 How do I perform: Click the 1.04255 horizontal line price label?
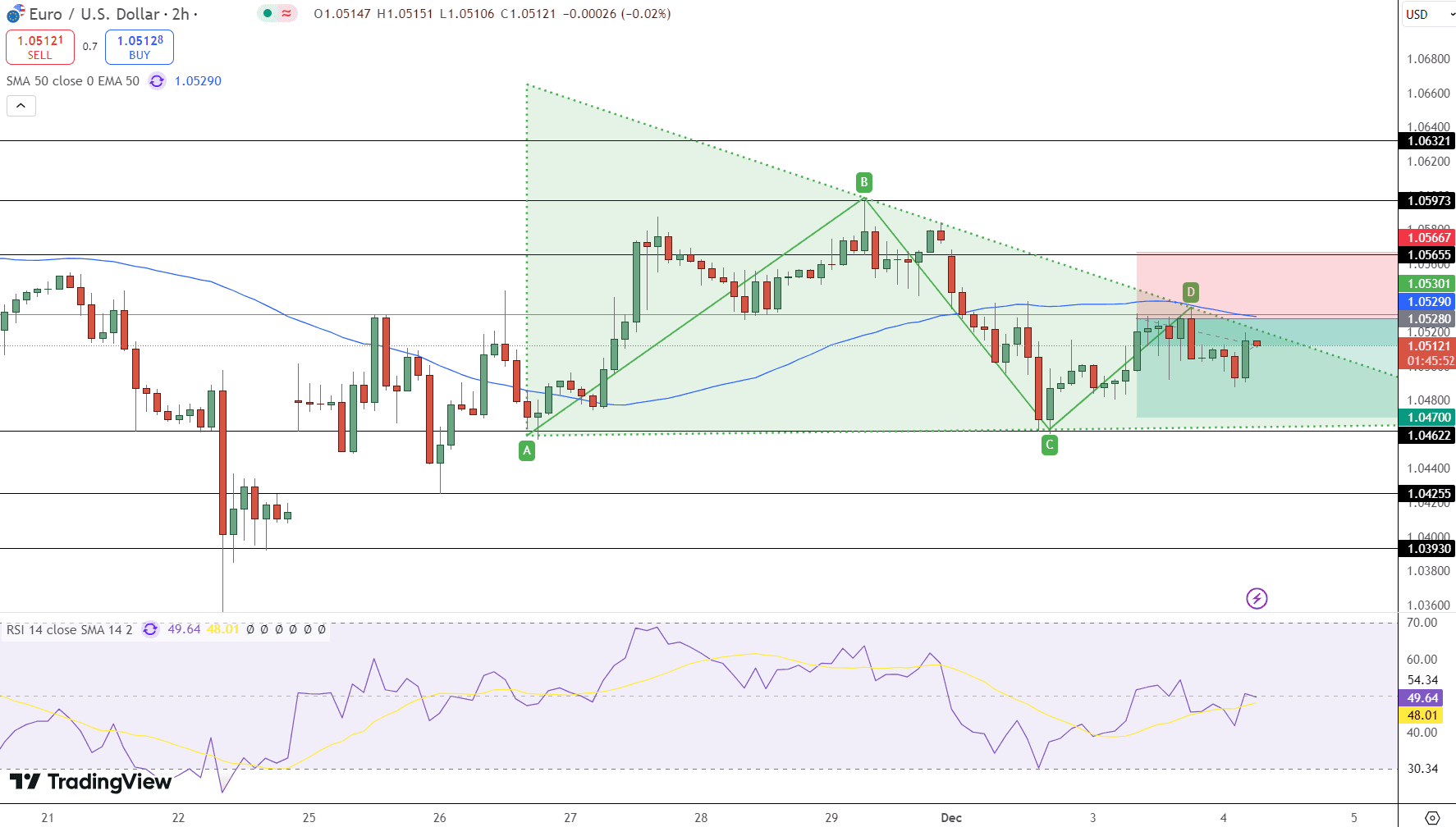click(x=1427, y=494)
